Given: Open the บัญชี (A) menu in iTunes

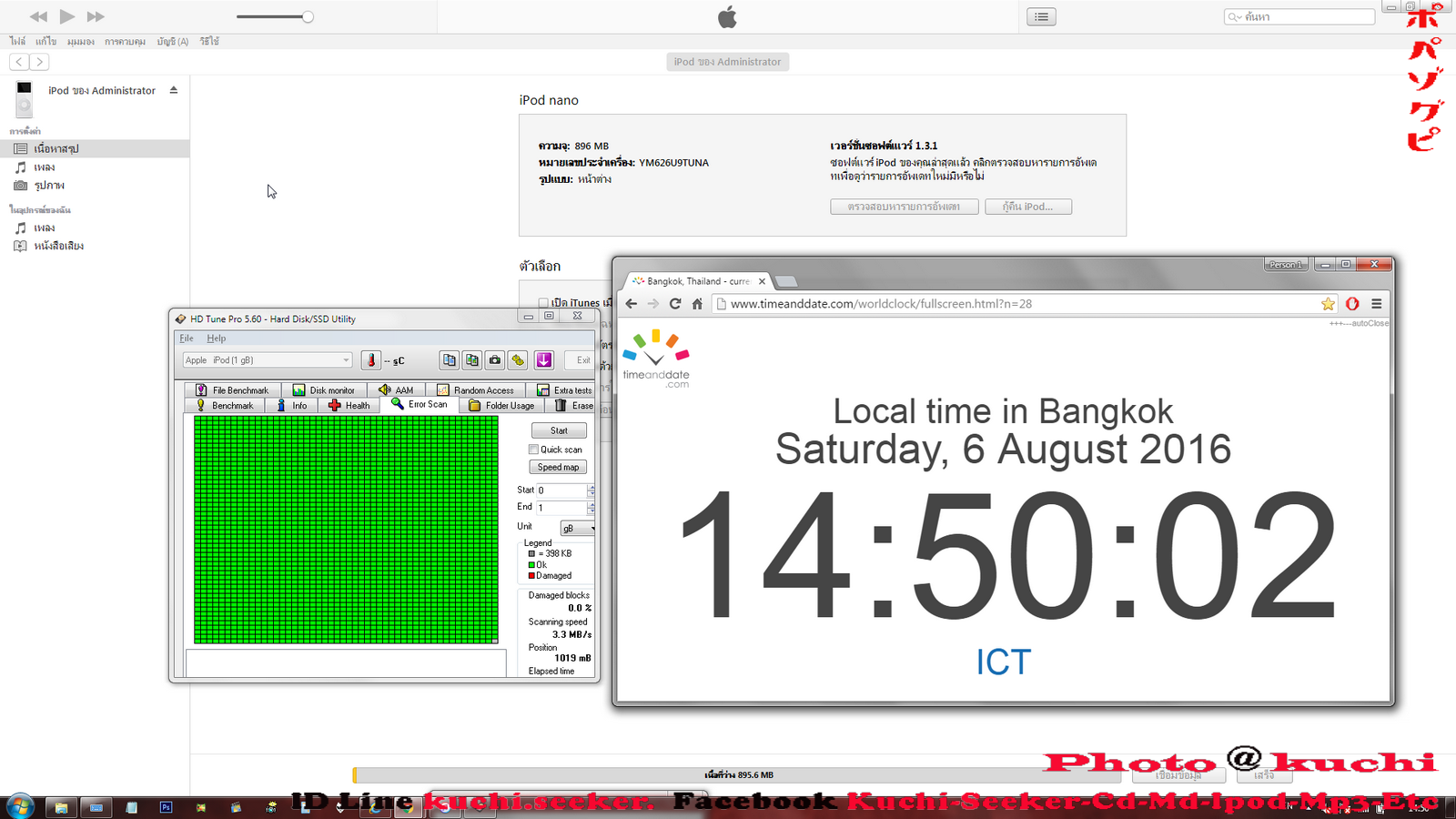Looking at the screenshot, I should pyautogui.click(x=172, y=42).
